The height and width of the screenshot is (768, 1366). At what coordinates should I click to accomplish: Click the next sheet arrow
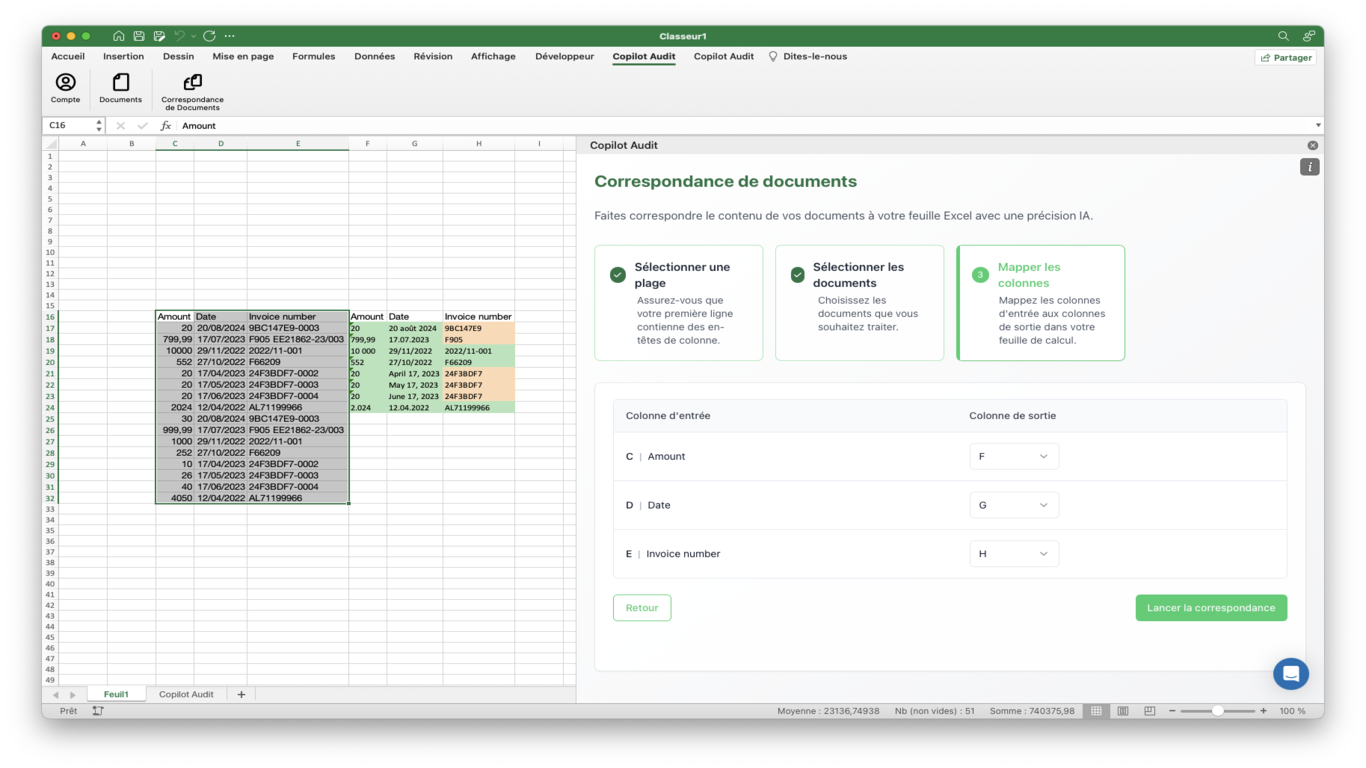pos(72,695)
